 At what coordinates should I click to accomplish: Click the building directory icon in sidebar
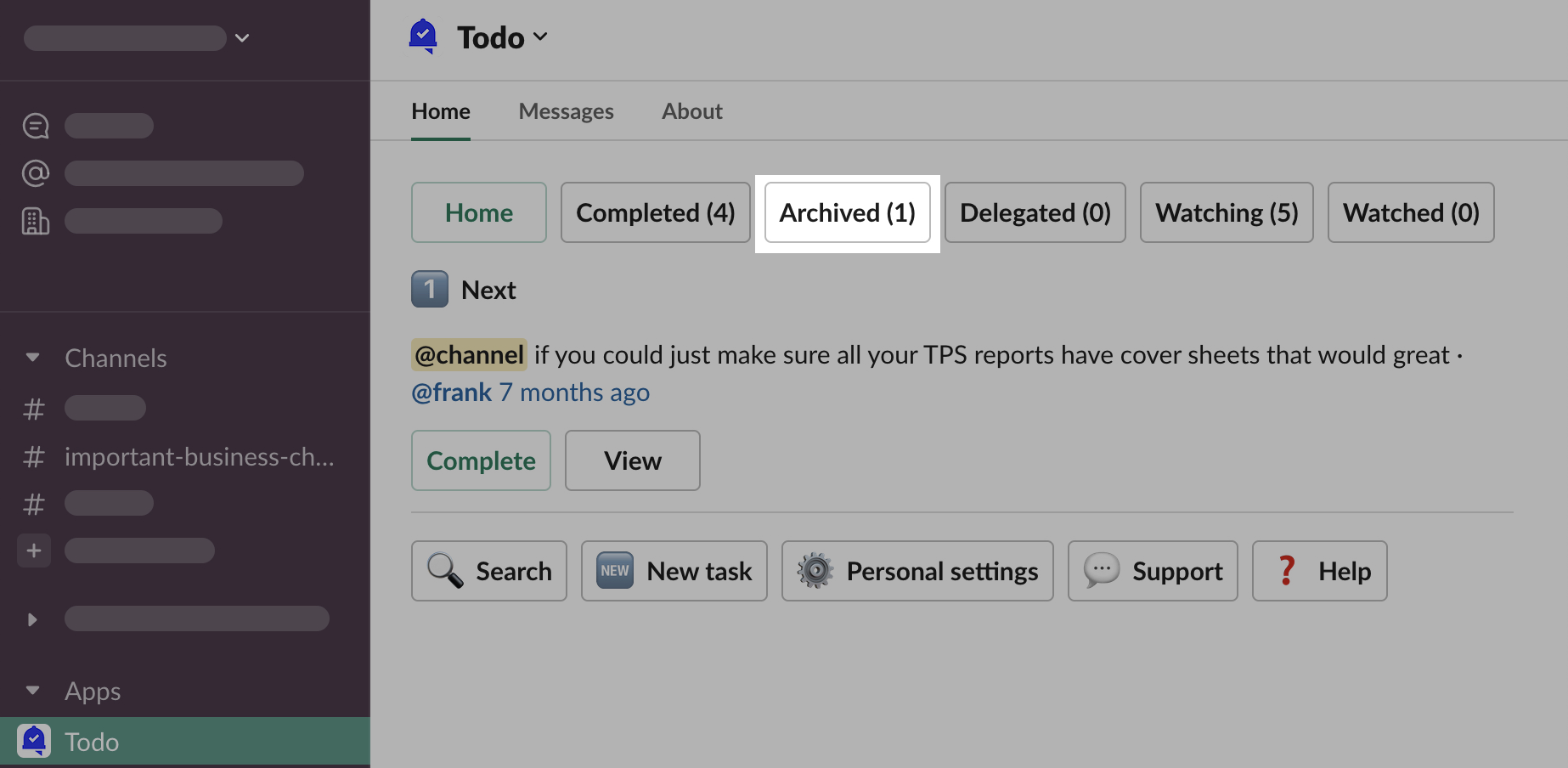point(36,221)
